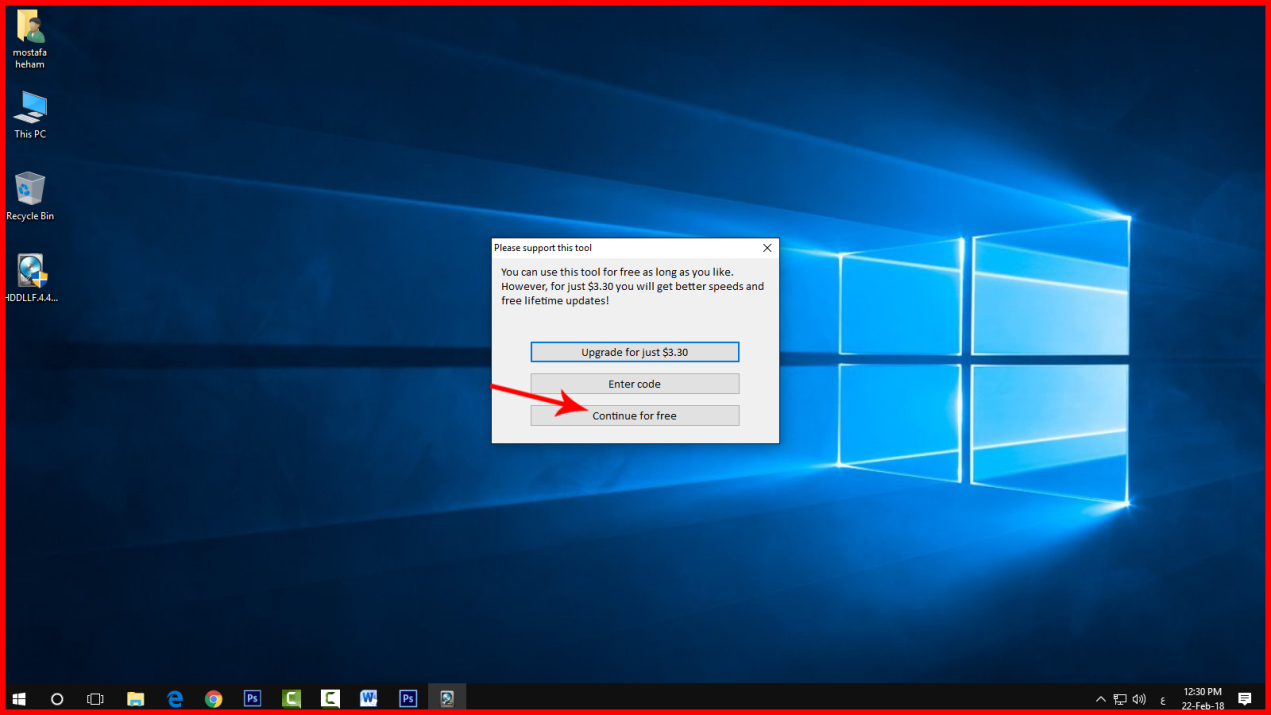
Task: Select the Enter code button
Action: (634, 384)
